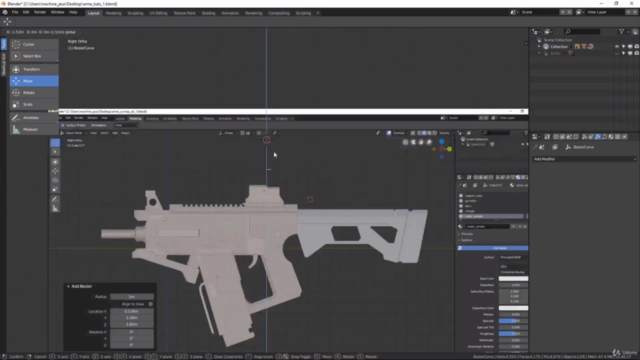Switch to the Shading workspace tab
Image resolution: width=640 pixels, height=360 pixels.
pos(208,13)
